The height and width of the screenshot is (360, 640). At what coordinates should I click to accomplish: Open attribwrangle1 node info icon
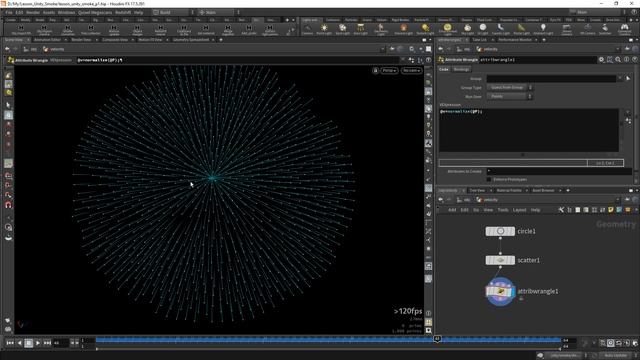click(x=627, y=60)
